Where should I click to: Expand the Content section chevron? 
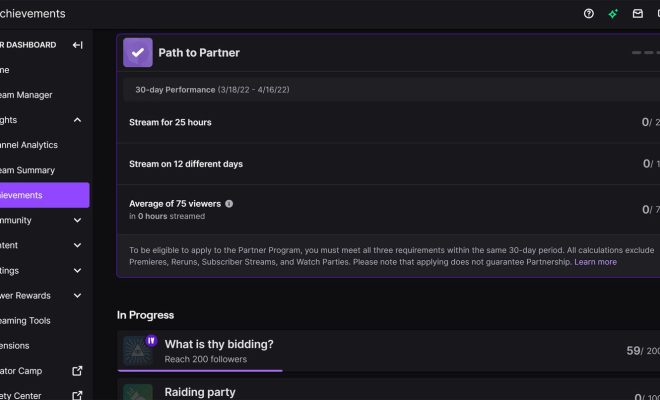[77, 245]
